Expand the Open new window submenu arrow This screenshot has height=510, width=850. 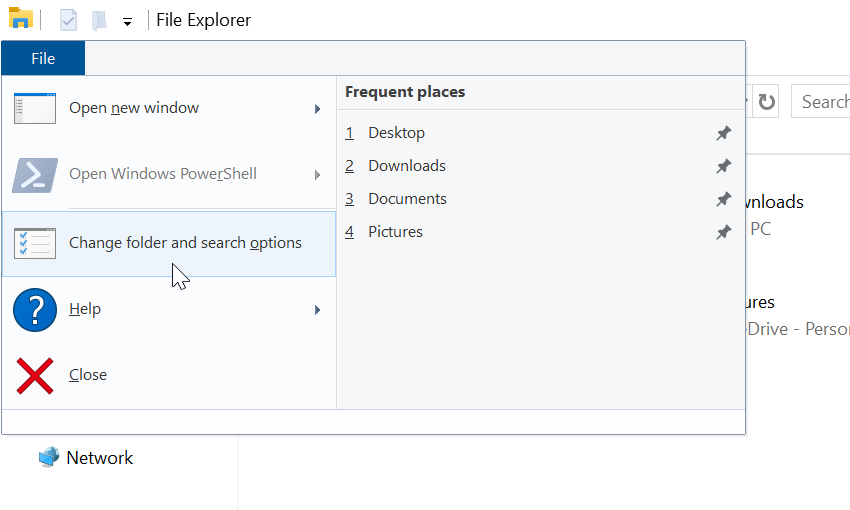click(x=318, y=109)
